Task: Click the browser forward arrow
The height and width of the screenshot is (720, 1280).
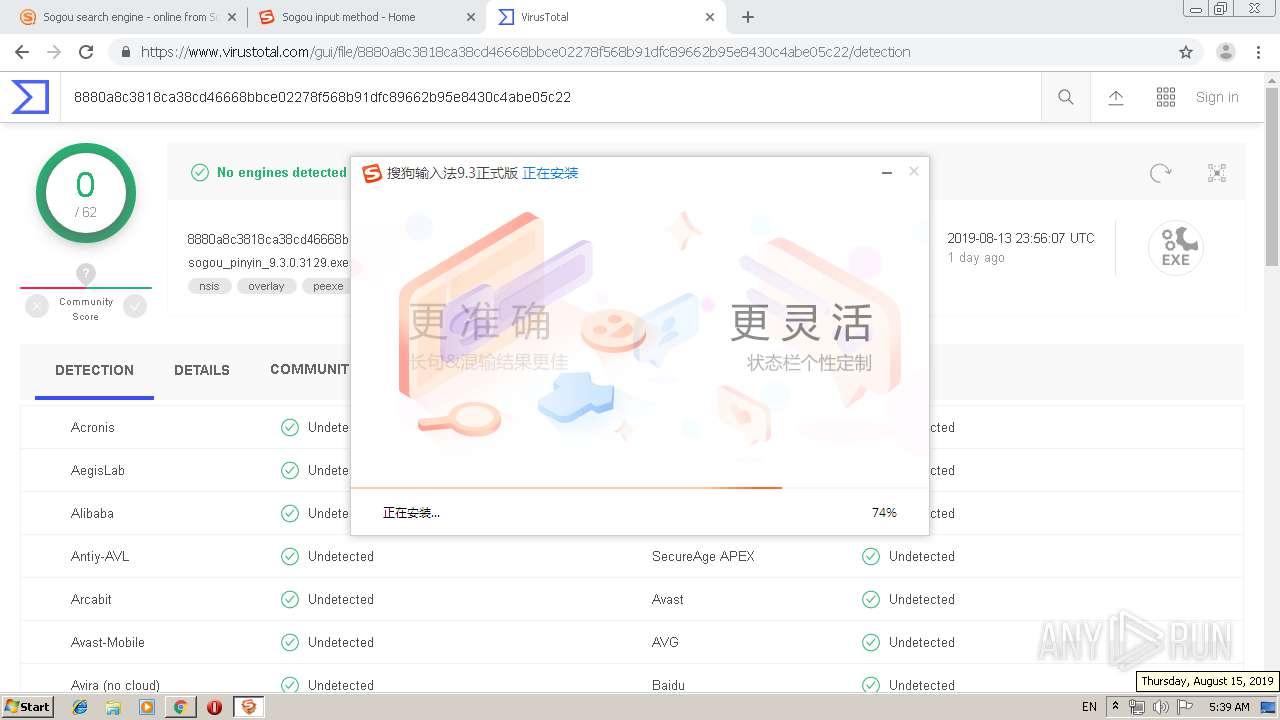Action: [x=54, y=52]
